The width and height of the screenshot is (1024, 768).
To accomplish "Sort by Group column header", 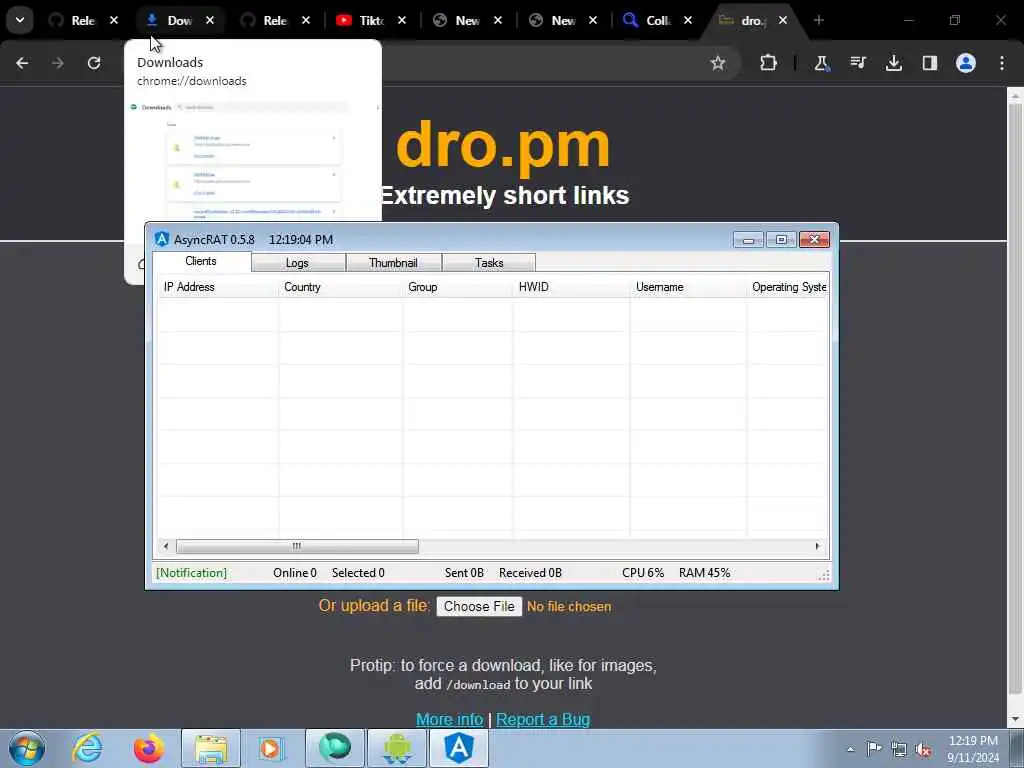I will [458, 287].
